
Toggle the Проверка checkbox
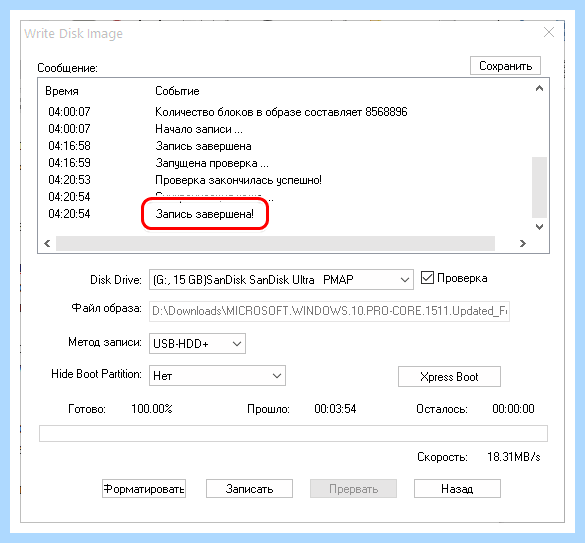tap(427, 278)
